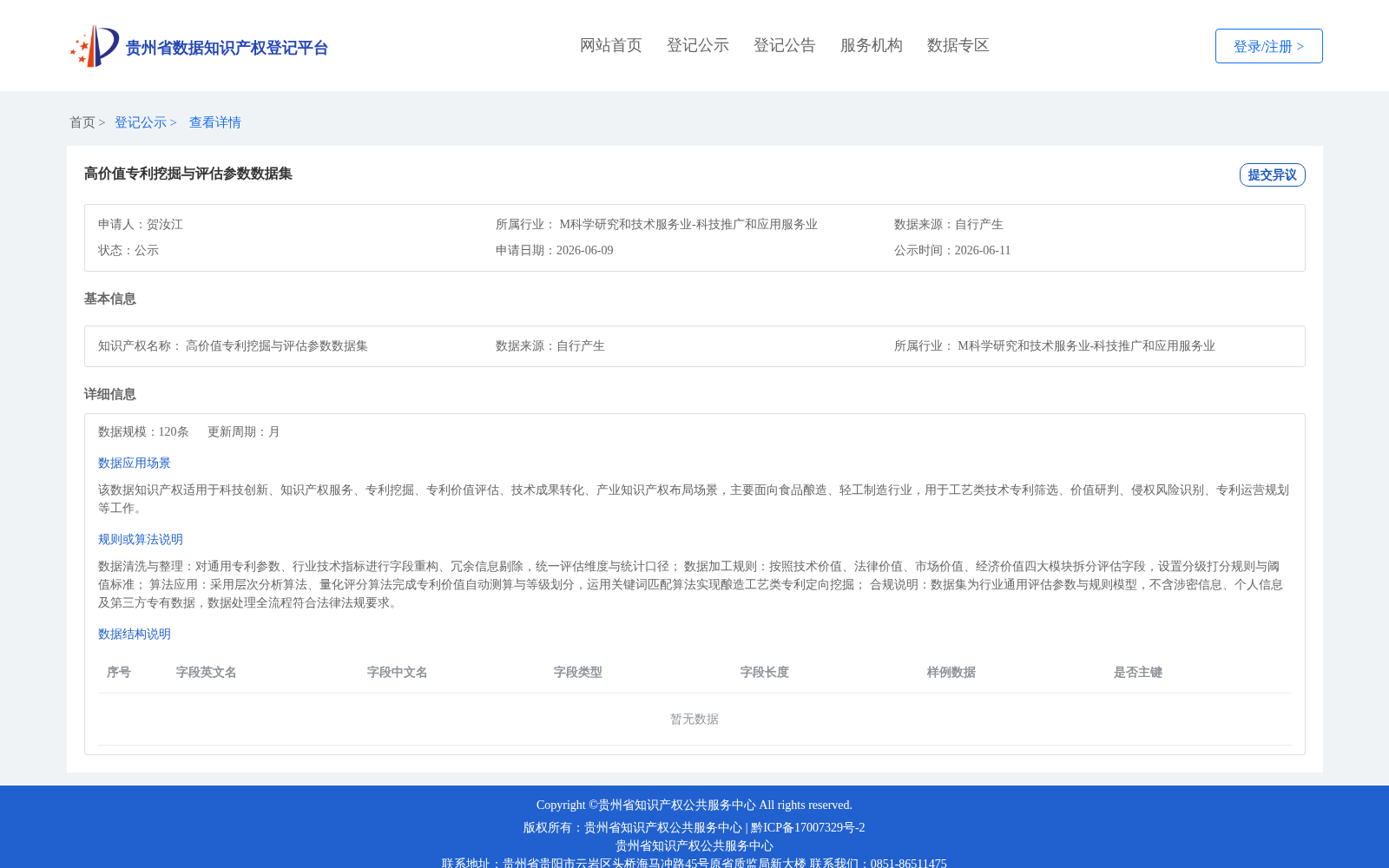Click the 字段英文名 column header
The width and height of the screenshot is (1389, 868).
pyautogui.click(x=207, y=672)
